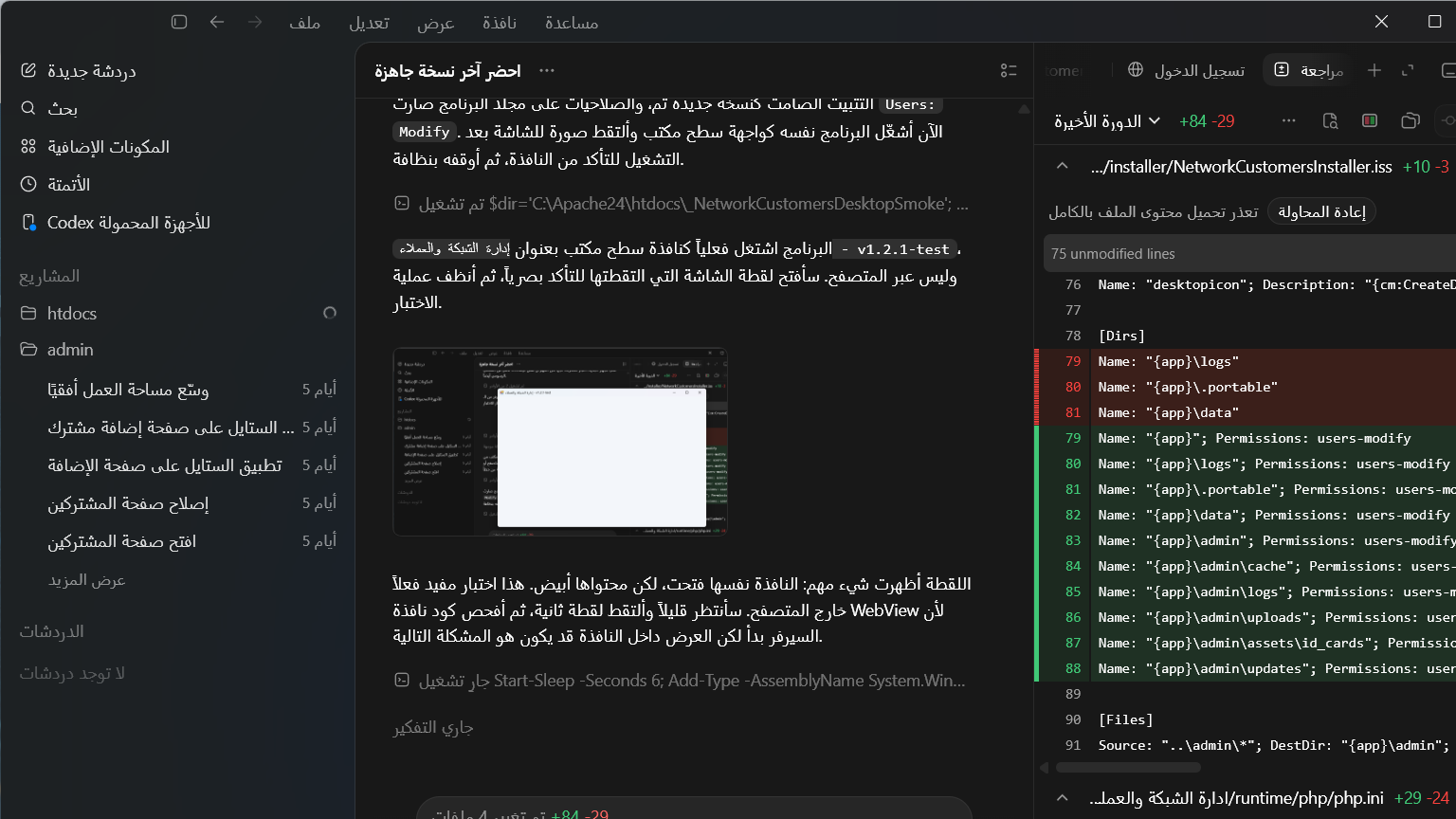Open the review panel more options dots
This screenshot has width=1456, height=819.
coord(1288,120)
